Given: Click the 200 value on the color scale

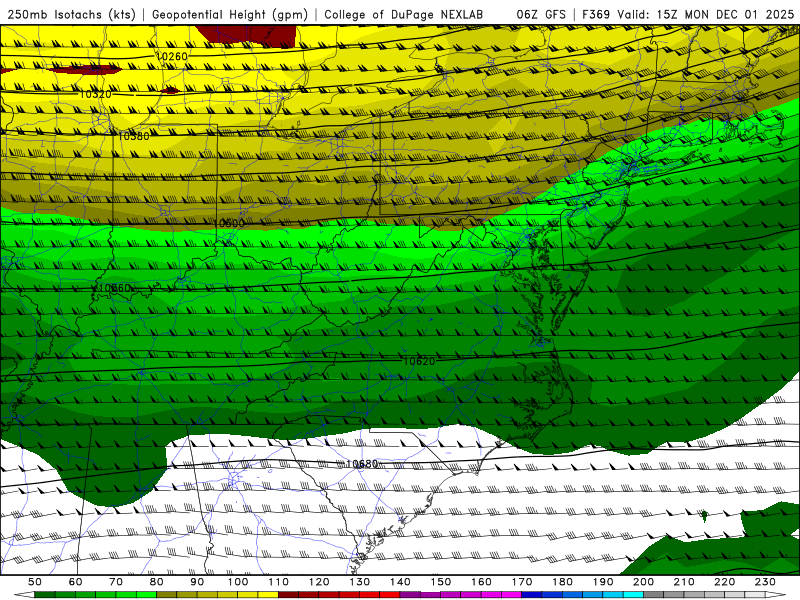Looking at the screenshot, I should tap(643, 582).
